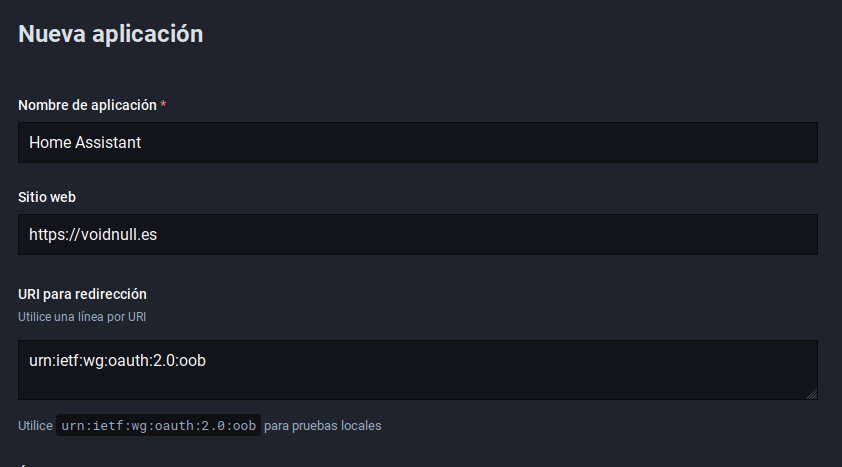
Task: Click the textarea resize handle
Action: pos(811,394)
